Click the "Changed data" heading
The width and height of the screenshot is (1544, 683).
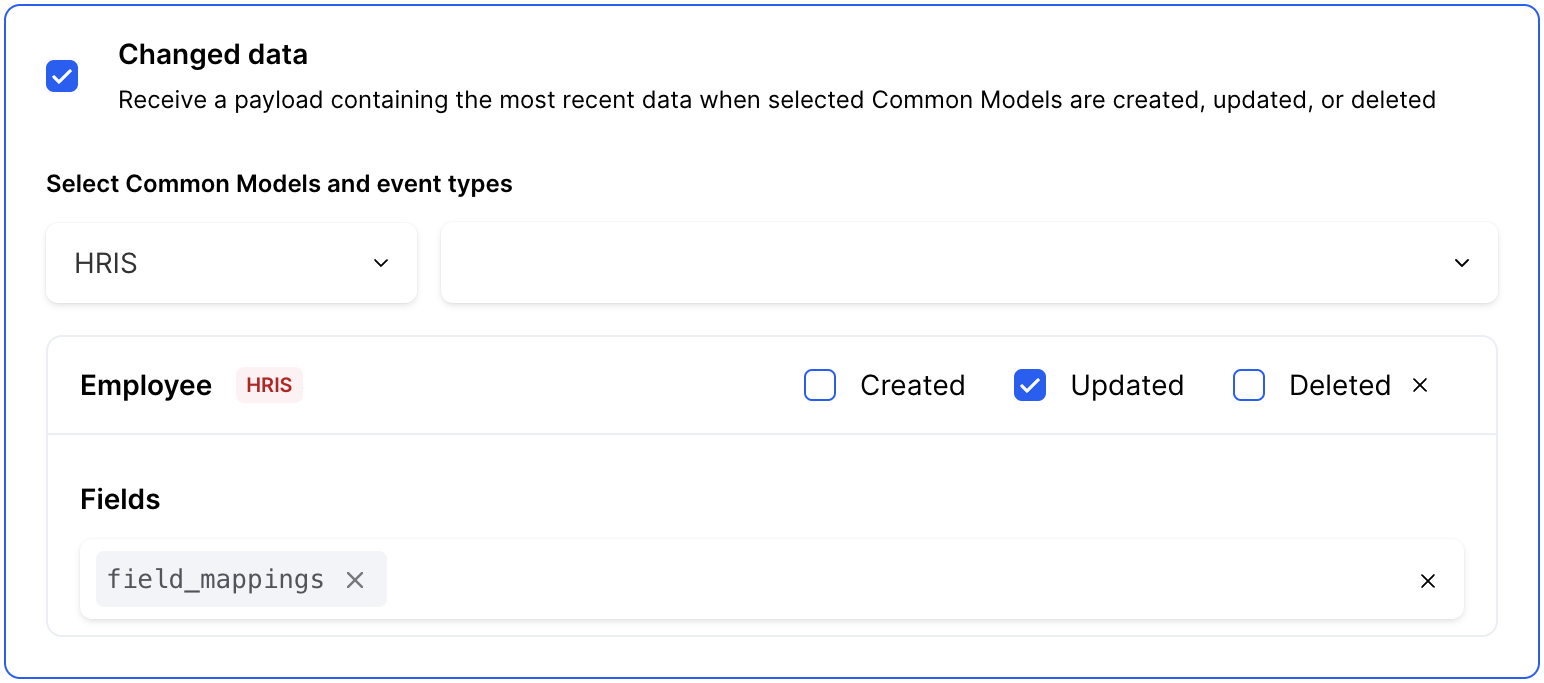pos(213,55)
